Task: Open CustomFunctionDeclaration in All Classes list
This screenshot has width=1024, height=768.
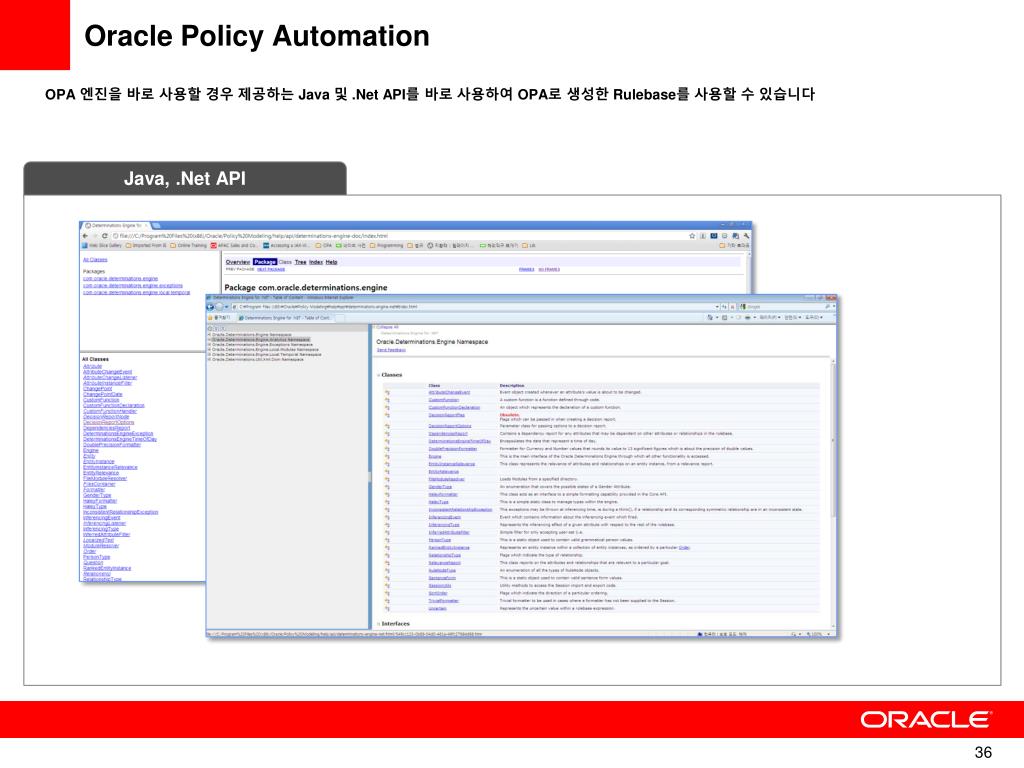Action: [114, 406]
